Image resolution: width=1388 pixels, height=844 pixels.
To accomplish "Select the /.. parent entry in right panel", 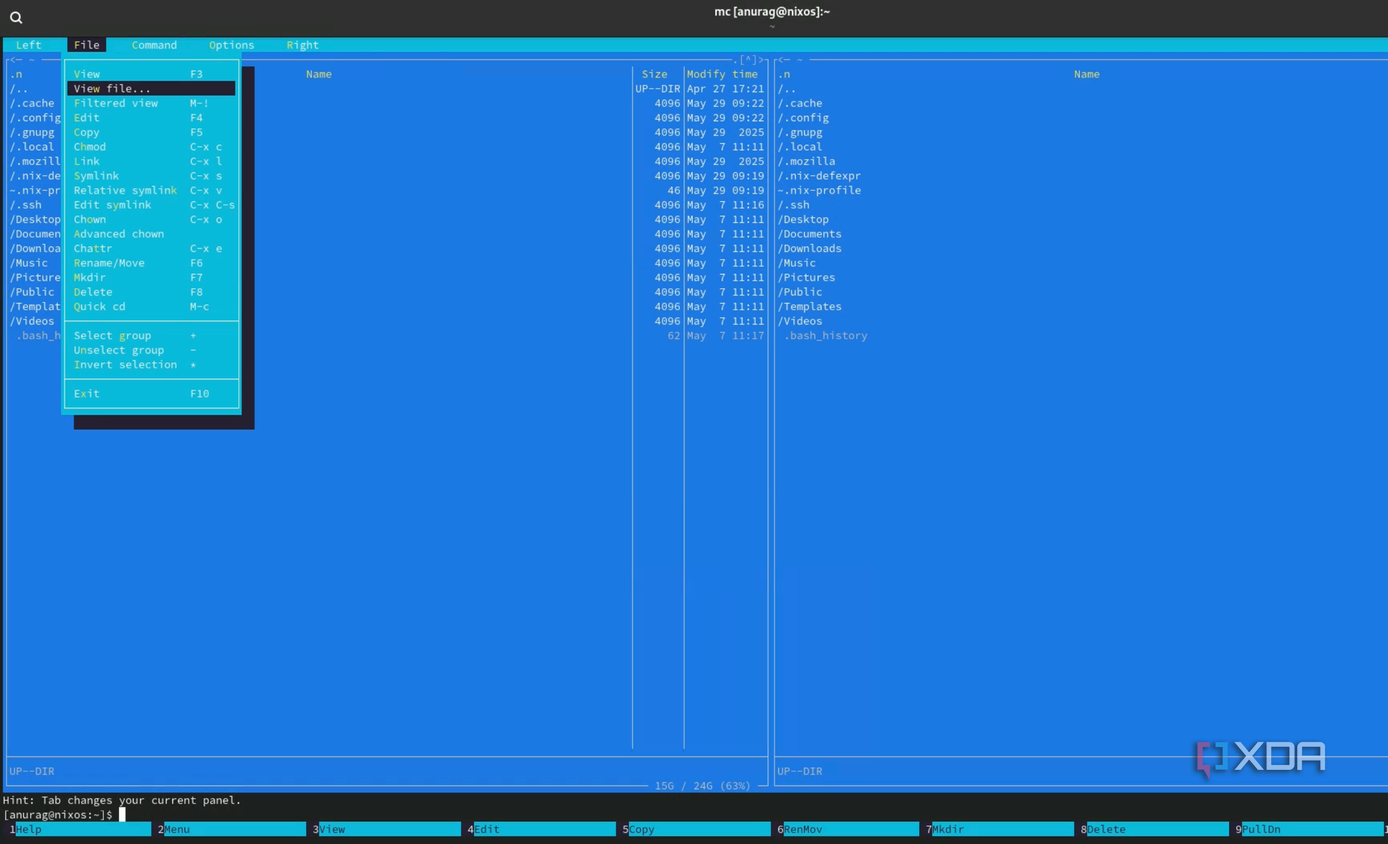I will [788, 89].
